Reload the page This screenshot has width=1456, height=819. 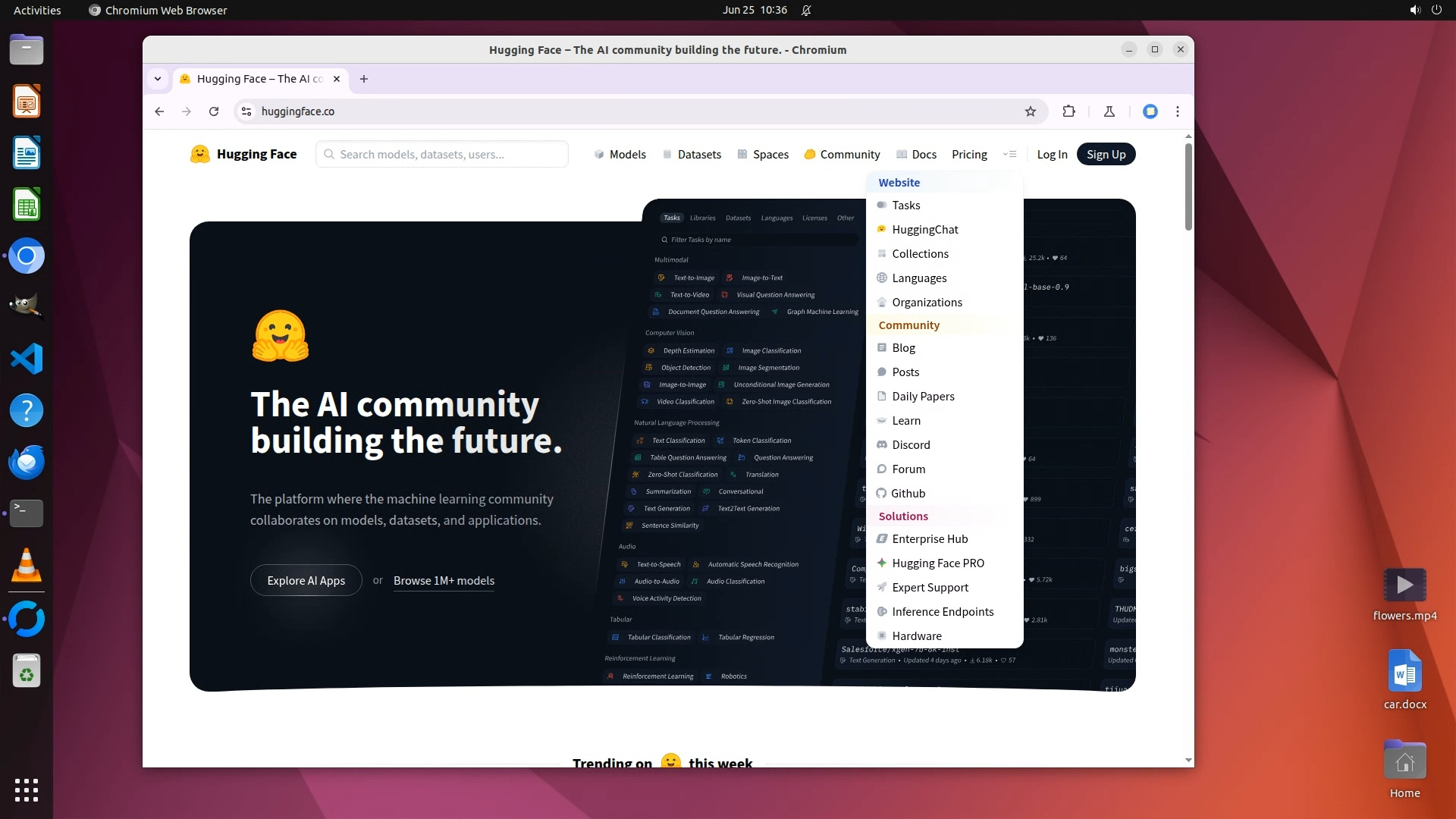(214, 111)
